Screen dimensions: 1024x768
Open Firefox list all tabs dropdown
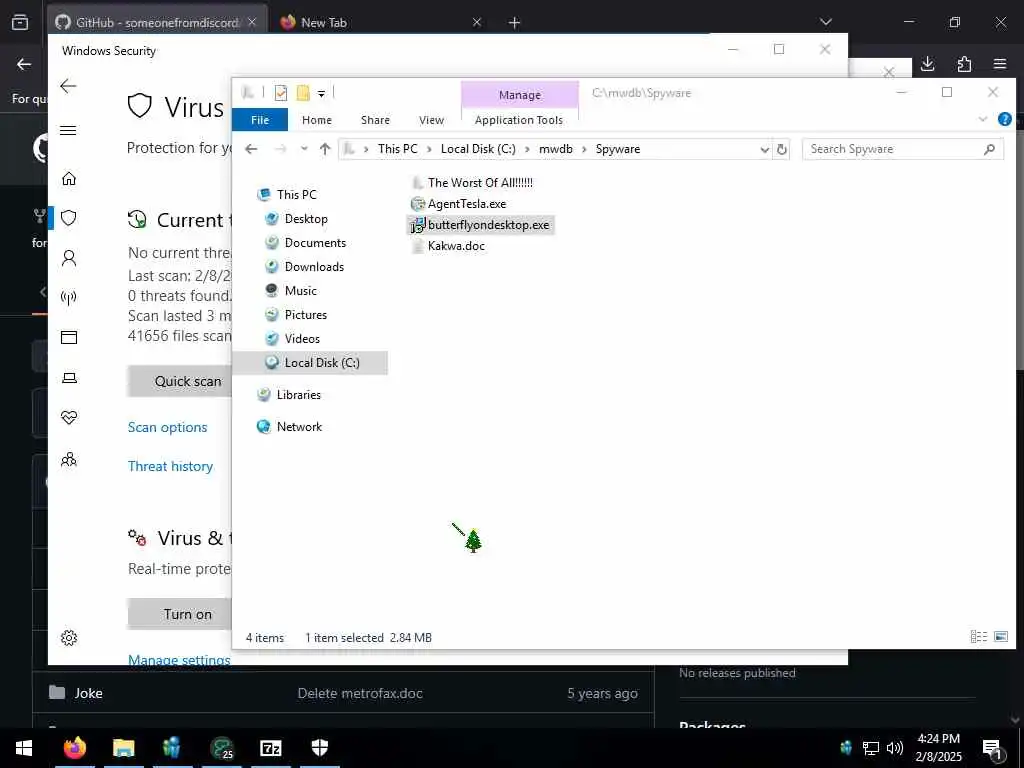(x=825, y=22)
